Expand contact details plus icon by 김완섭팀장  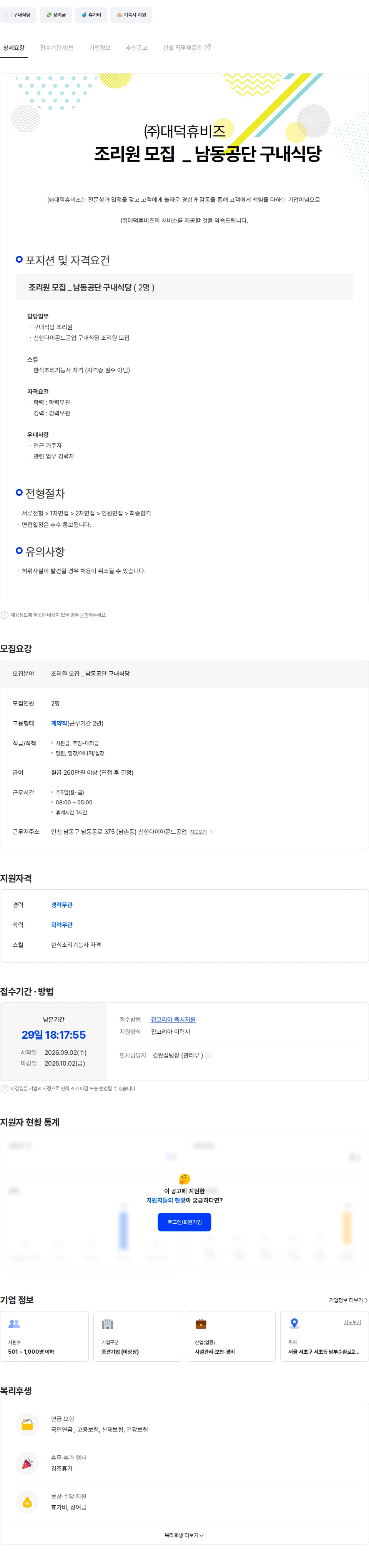[208, 1055]
